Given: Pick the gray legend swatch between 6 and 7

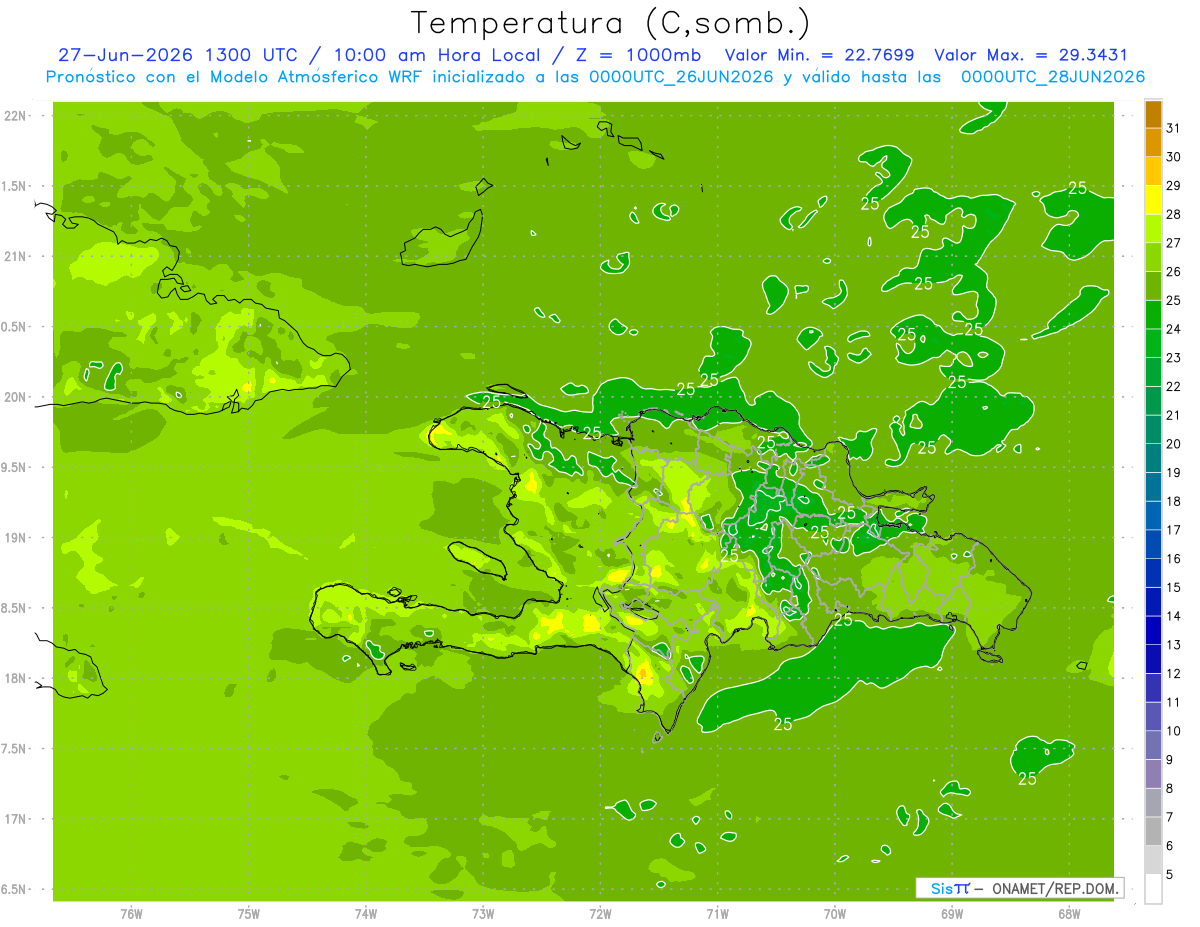Looking at the screenshot, I should [1153, 832].
